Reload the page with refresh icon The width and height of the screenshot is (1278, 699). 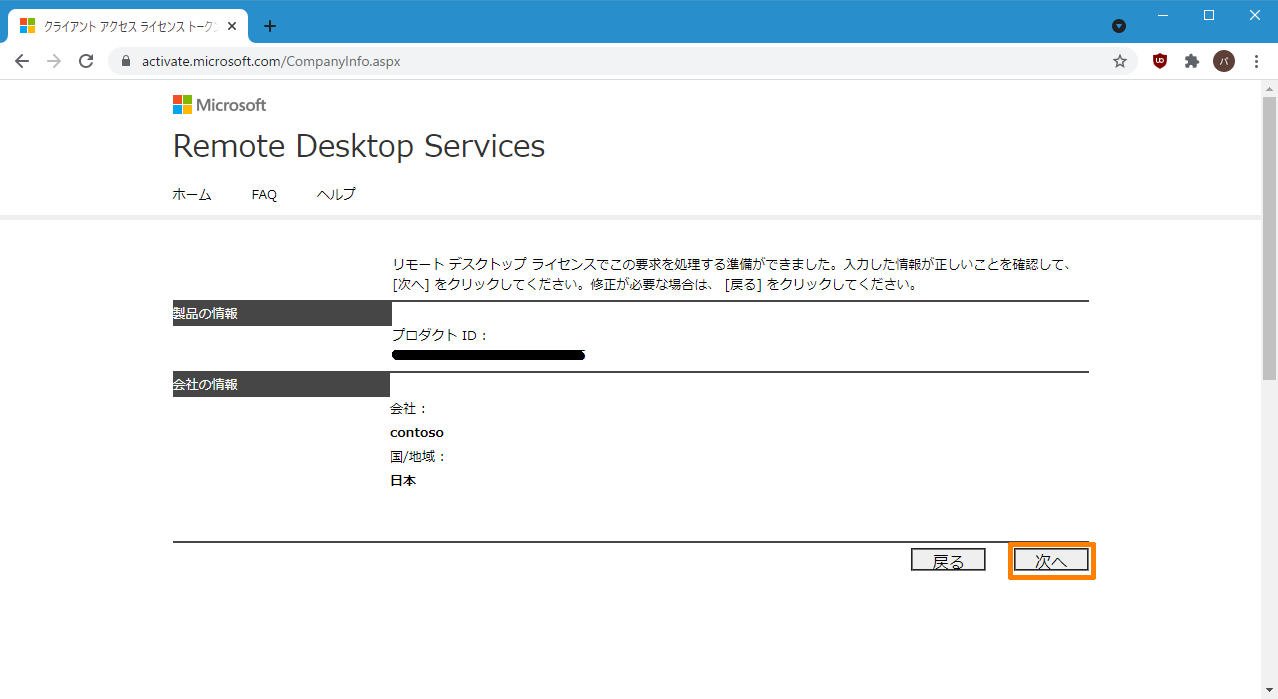[86, 61]
